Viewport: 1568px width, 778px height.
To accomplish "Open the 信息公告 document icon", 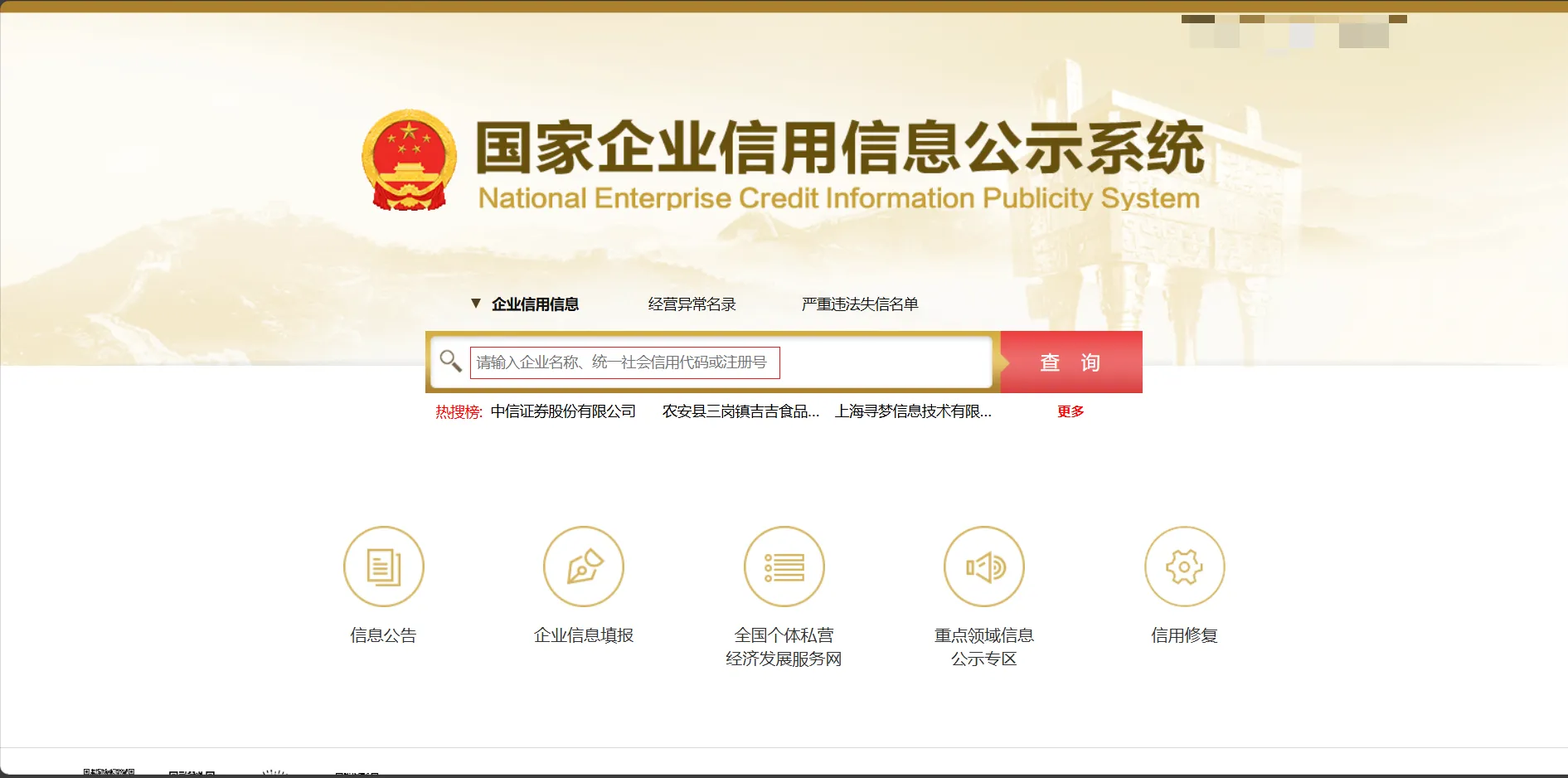I will [x=383, y=567].
